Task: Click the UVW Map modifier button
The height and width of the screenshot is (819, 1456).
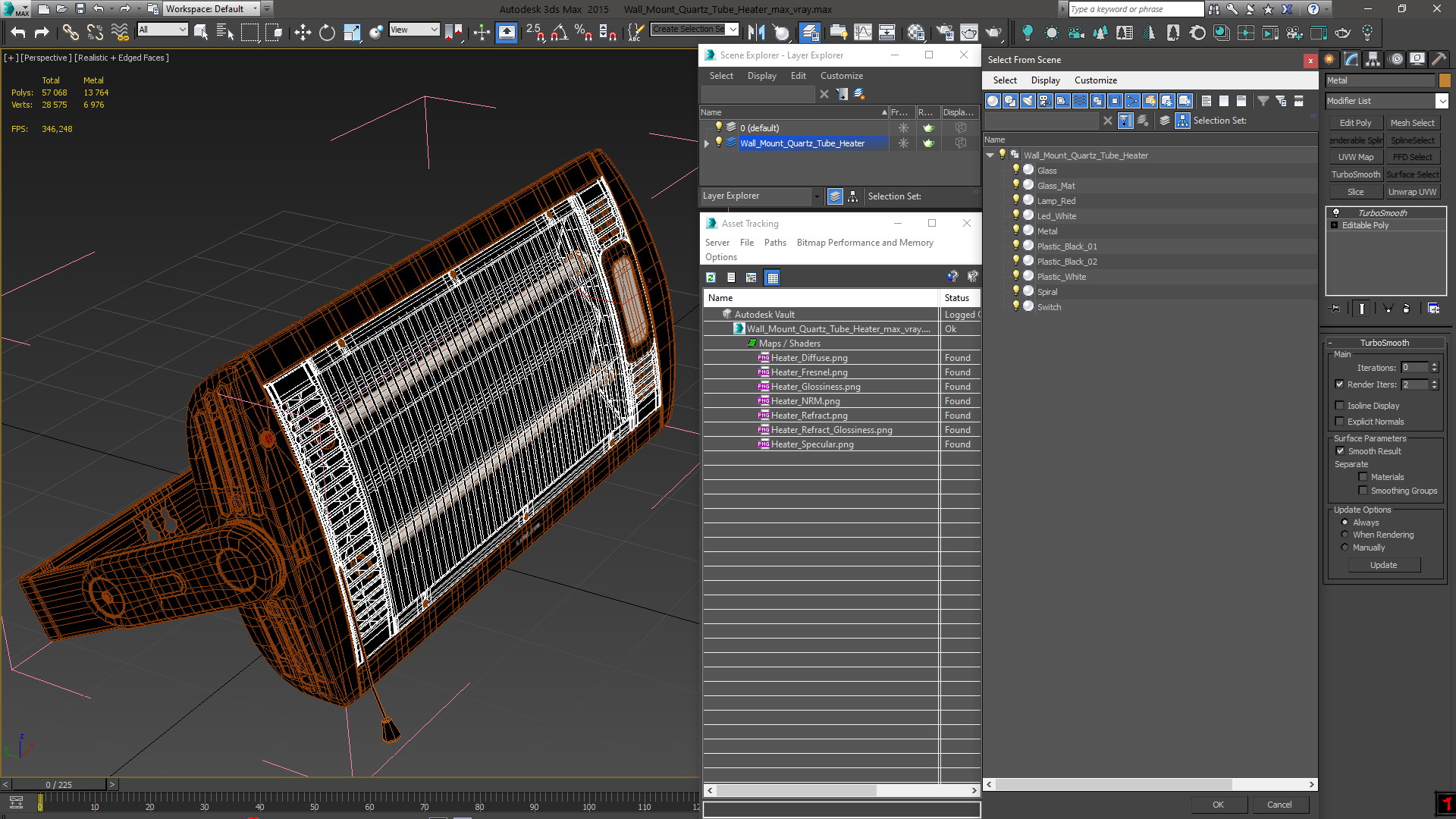Action: pyautogui.click(x=1355, y=157)
